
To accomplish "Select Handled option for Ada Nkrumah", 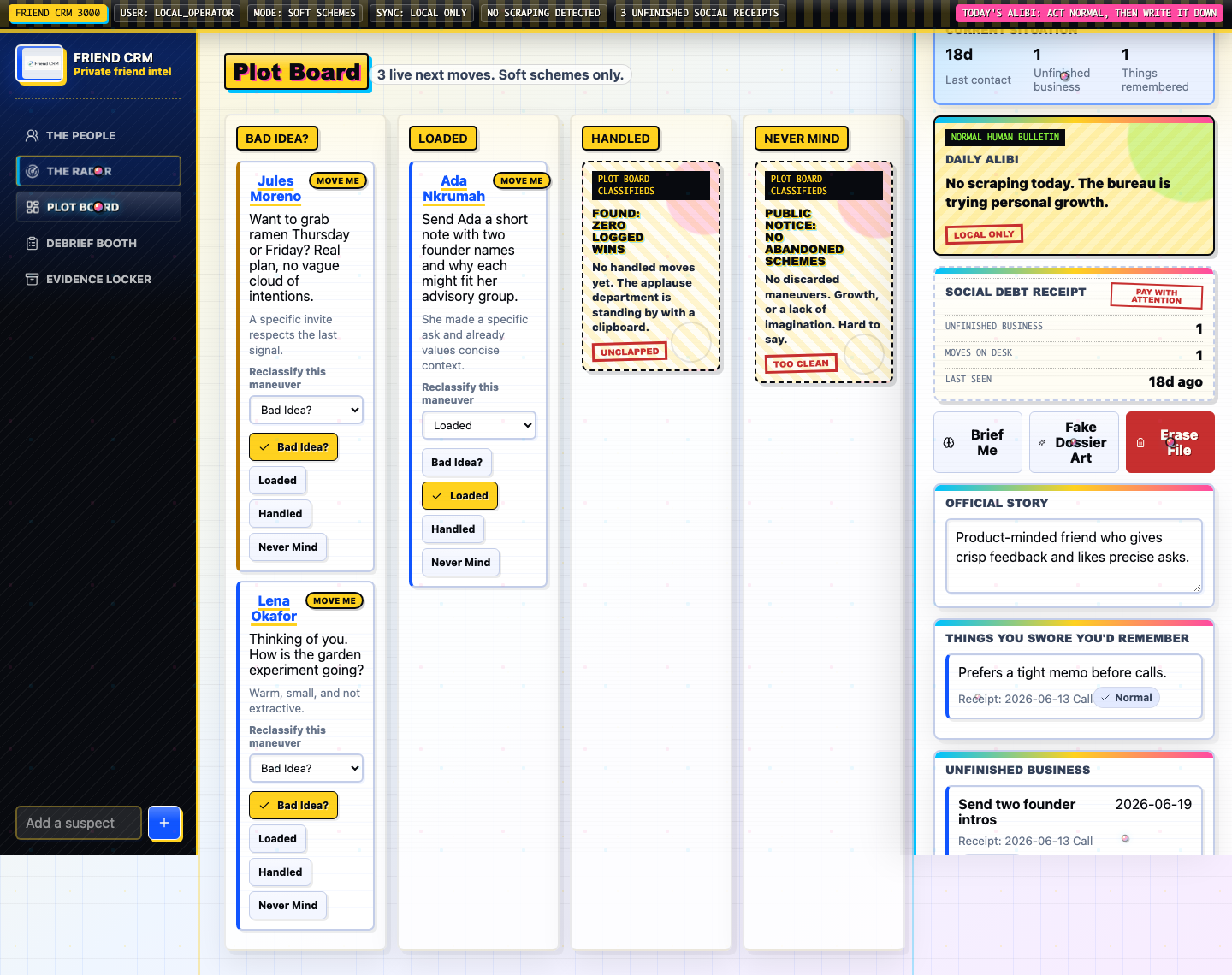I will (x=453, y=529).
